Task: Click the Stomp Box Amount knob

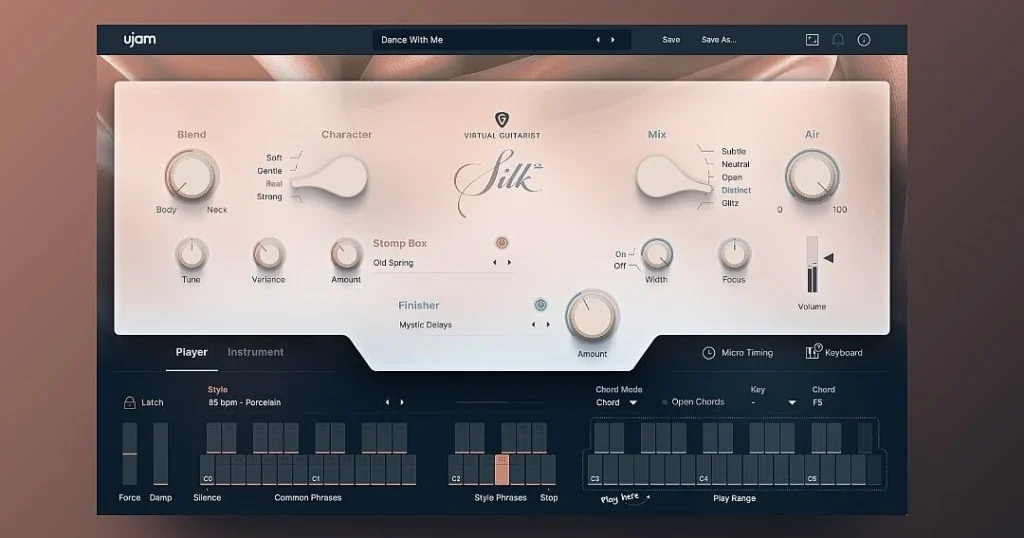Action: [x=346, y=254]
